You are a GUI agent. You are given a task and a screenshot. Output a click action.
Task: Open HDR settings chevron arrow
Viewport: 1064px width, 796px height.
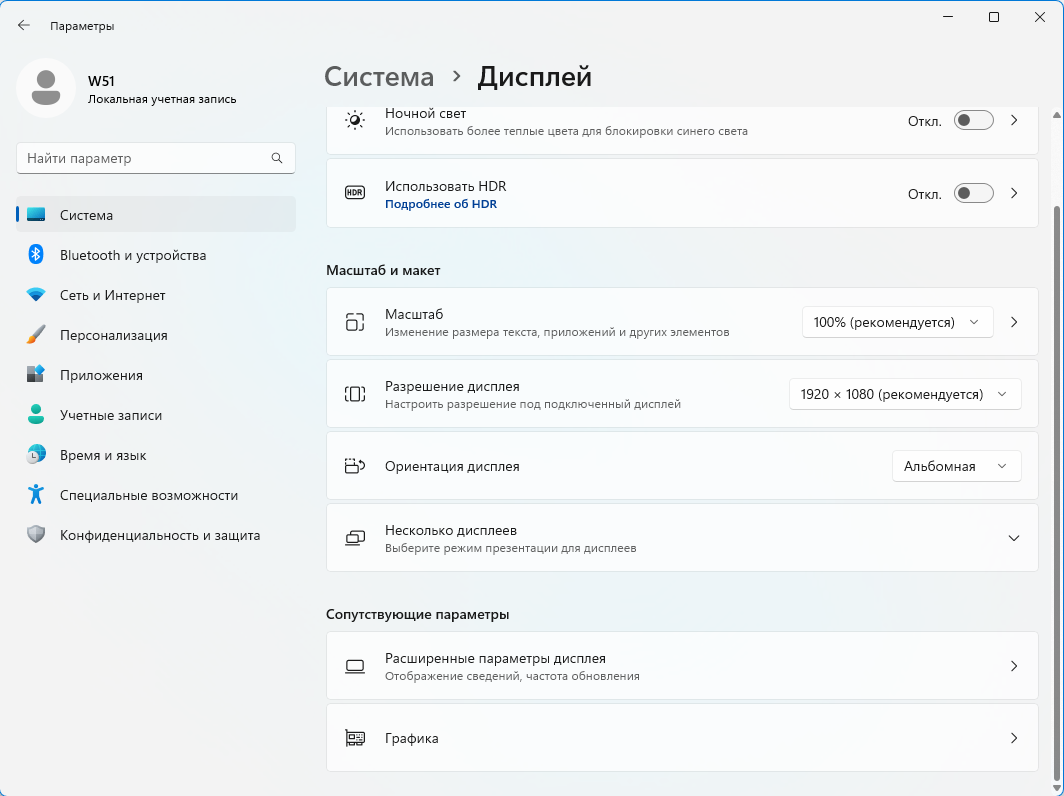click(x=1014, y=193)
